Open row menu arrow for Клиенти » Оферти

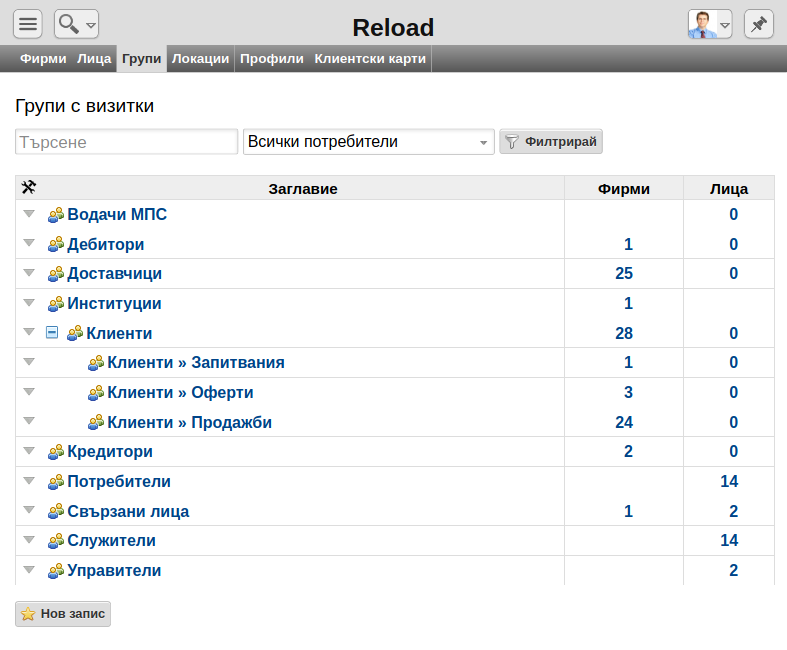pos(29,392)
